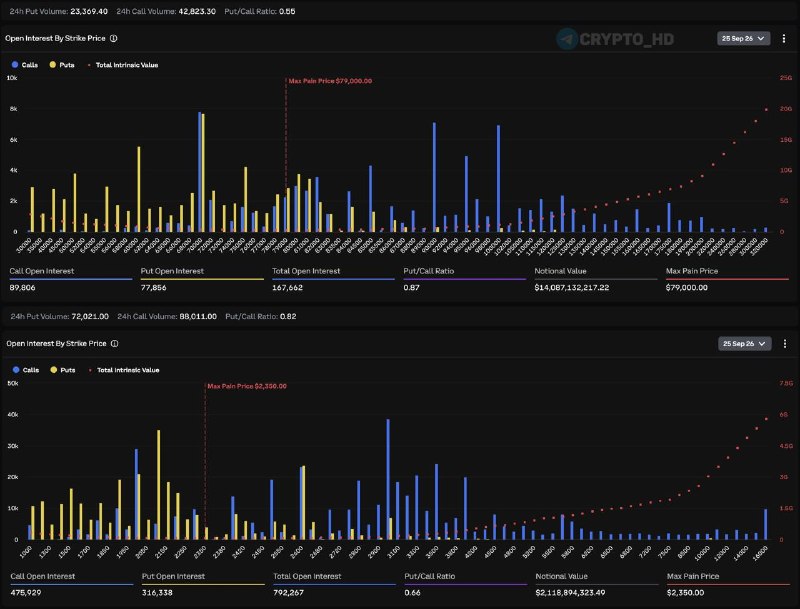Click the Notional Value label above $2,118,894,323.49
Image resolution: width=800 pixels, height=609 pixels.
pos(561,576)
